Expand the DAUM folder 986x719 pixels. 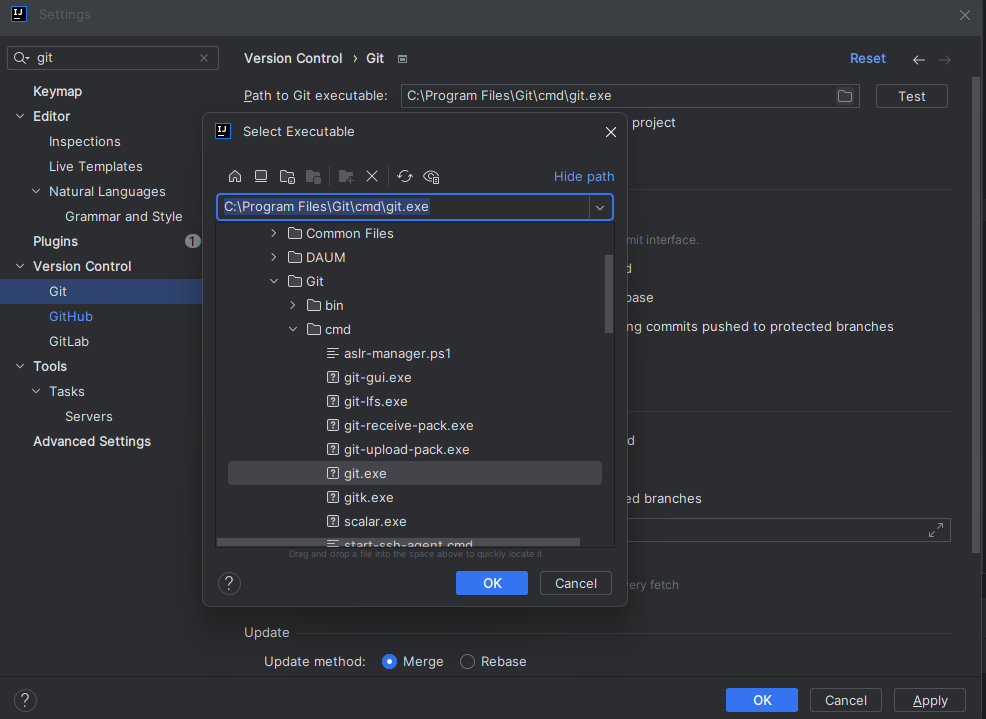(x=274, y=257)
